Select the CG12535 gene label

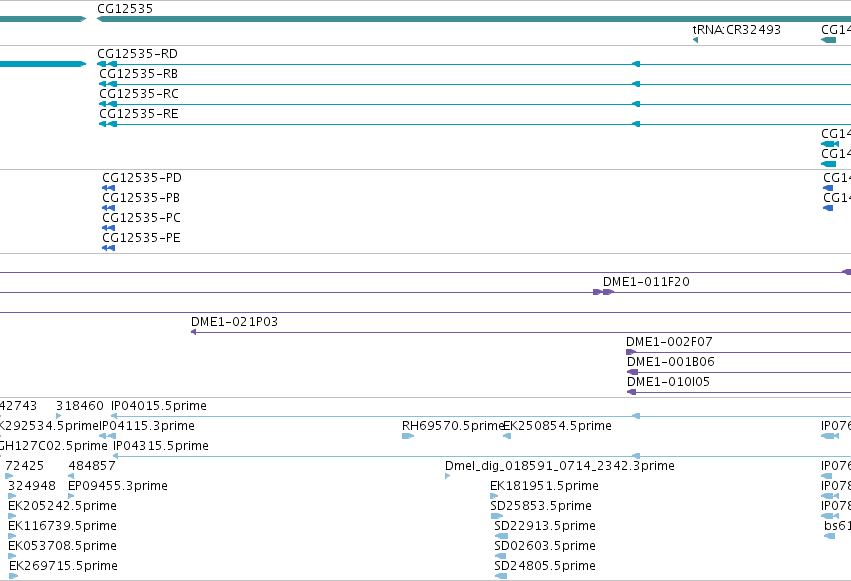coord(125,9)
